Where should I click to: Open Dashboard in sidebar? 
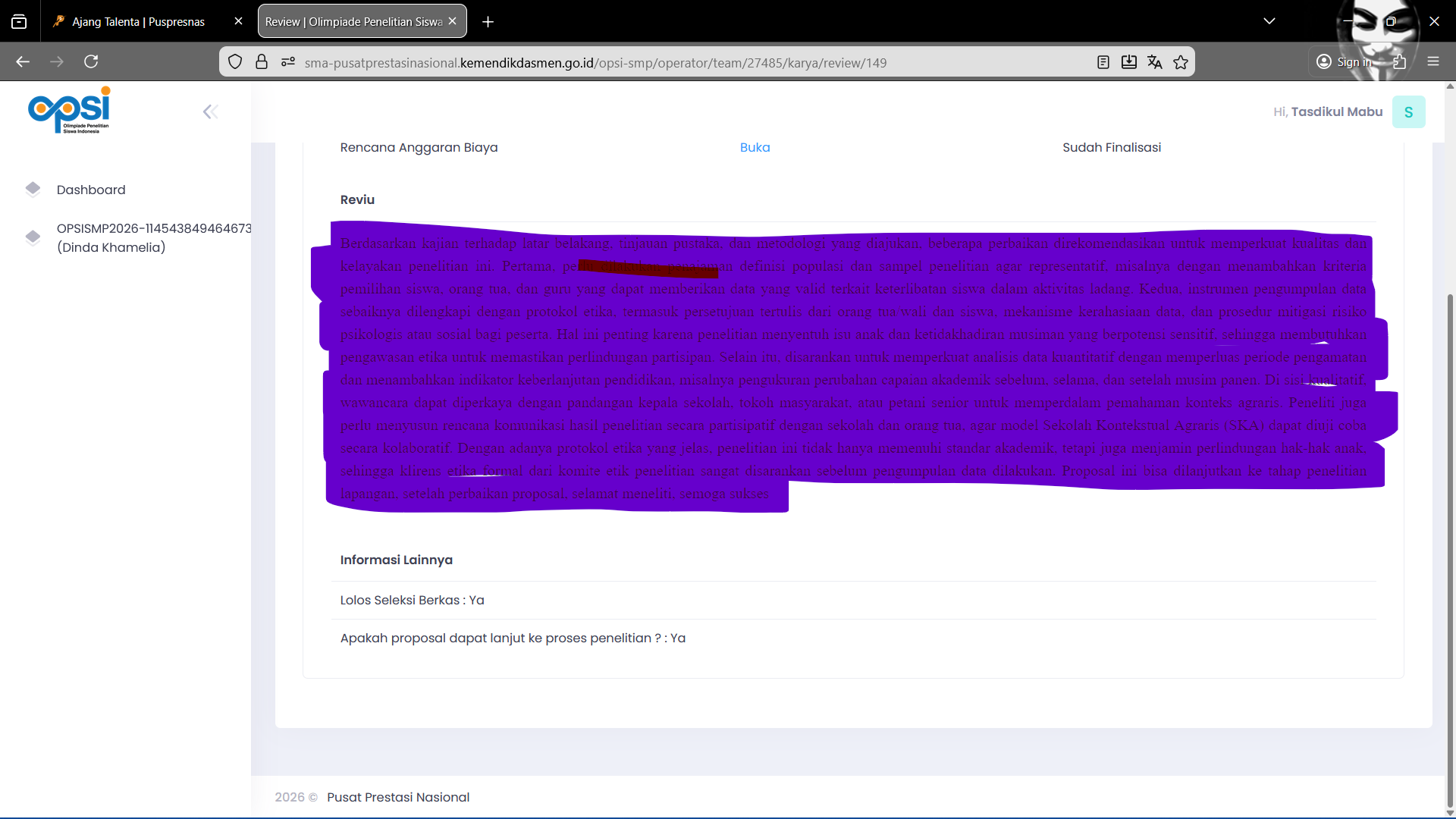pyautogui.click(x=91, y=190)
